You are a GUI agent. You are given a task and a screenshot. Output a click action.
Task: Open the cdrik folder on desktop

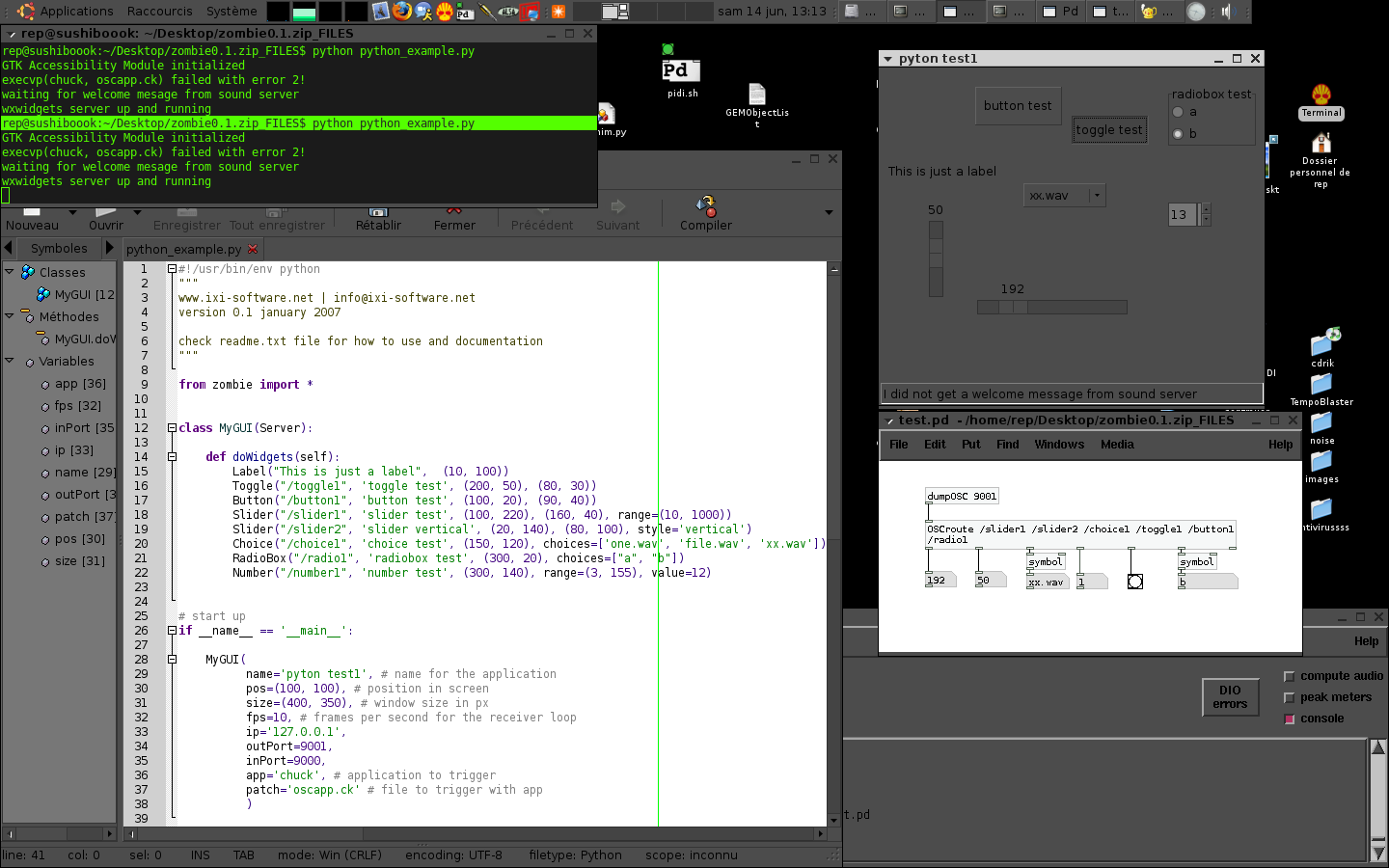[x=1322, y=347]
